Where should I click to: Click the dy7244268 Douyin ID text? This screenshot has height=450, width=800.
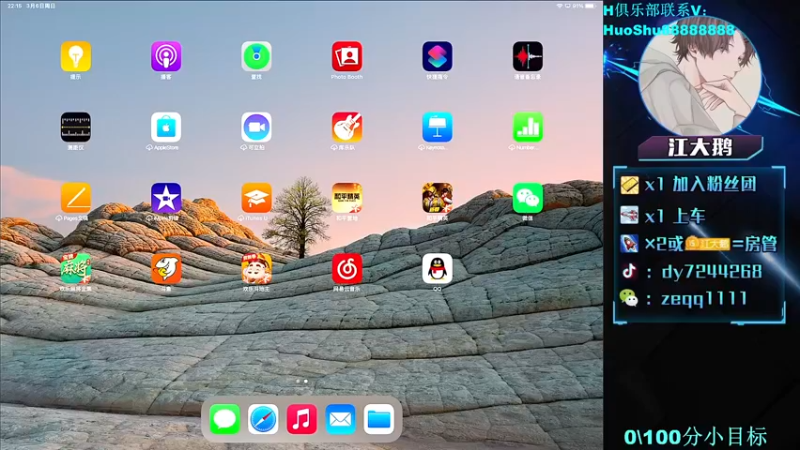pyautogui.click(x=712, y=271)
